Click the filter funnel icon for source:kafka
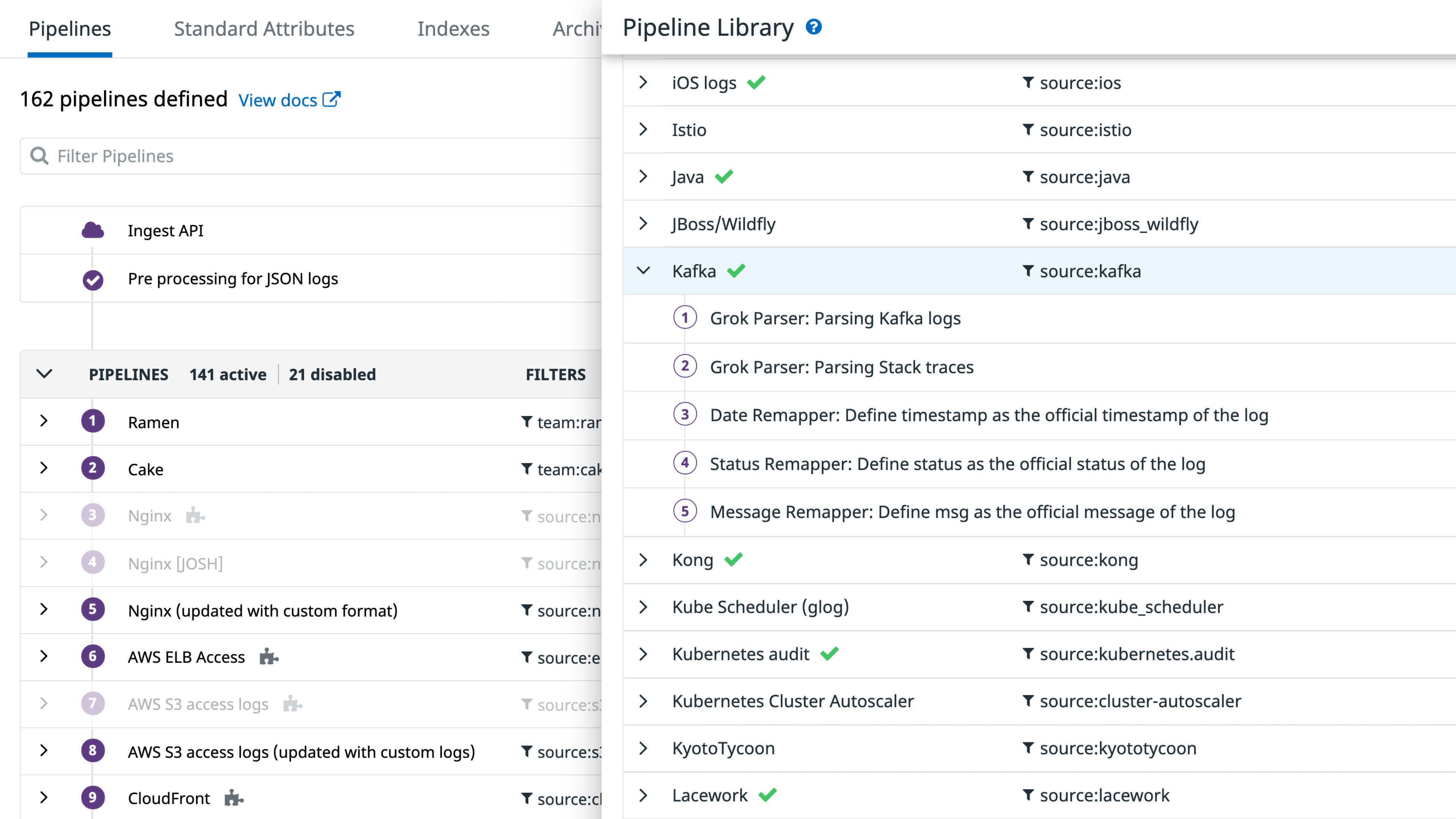The image size is (1456, 819). pos(1028,271)
